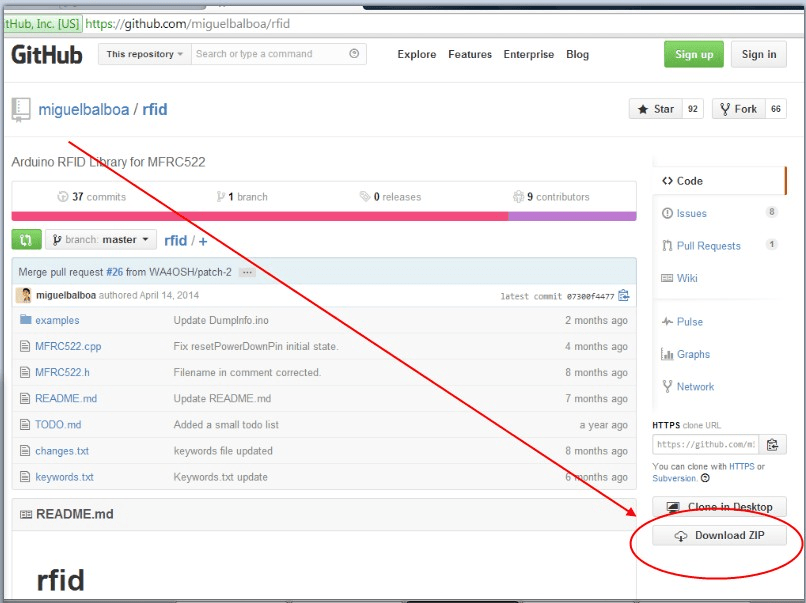Click the Subversion link
806x603 pixels.
674,478
